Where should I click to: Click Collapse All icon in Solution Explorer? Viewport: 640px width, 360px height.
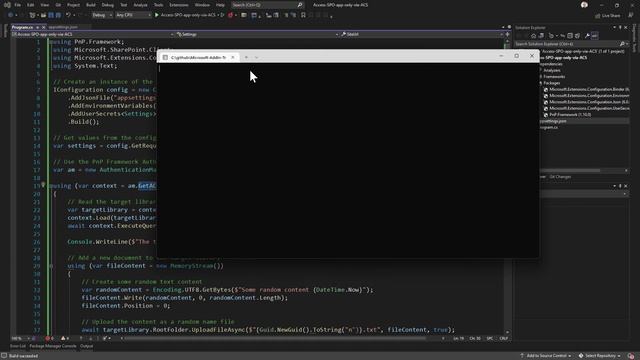pos(570,36)
